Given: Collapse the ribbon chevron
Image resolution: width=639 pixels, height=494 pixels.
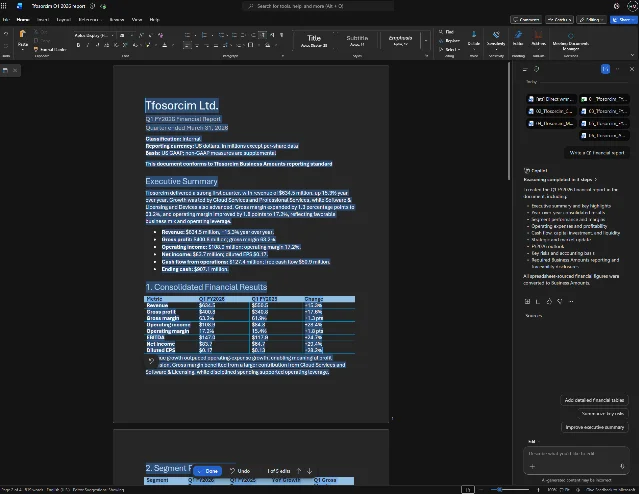Looking at the screenshot, I should (x=632, y=55).
